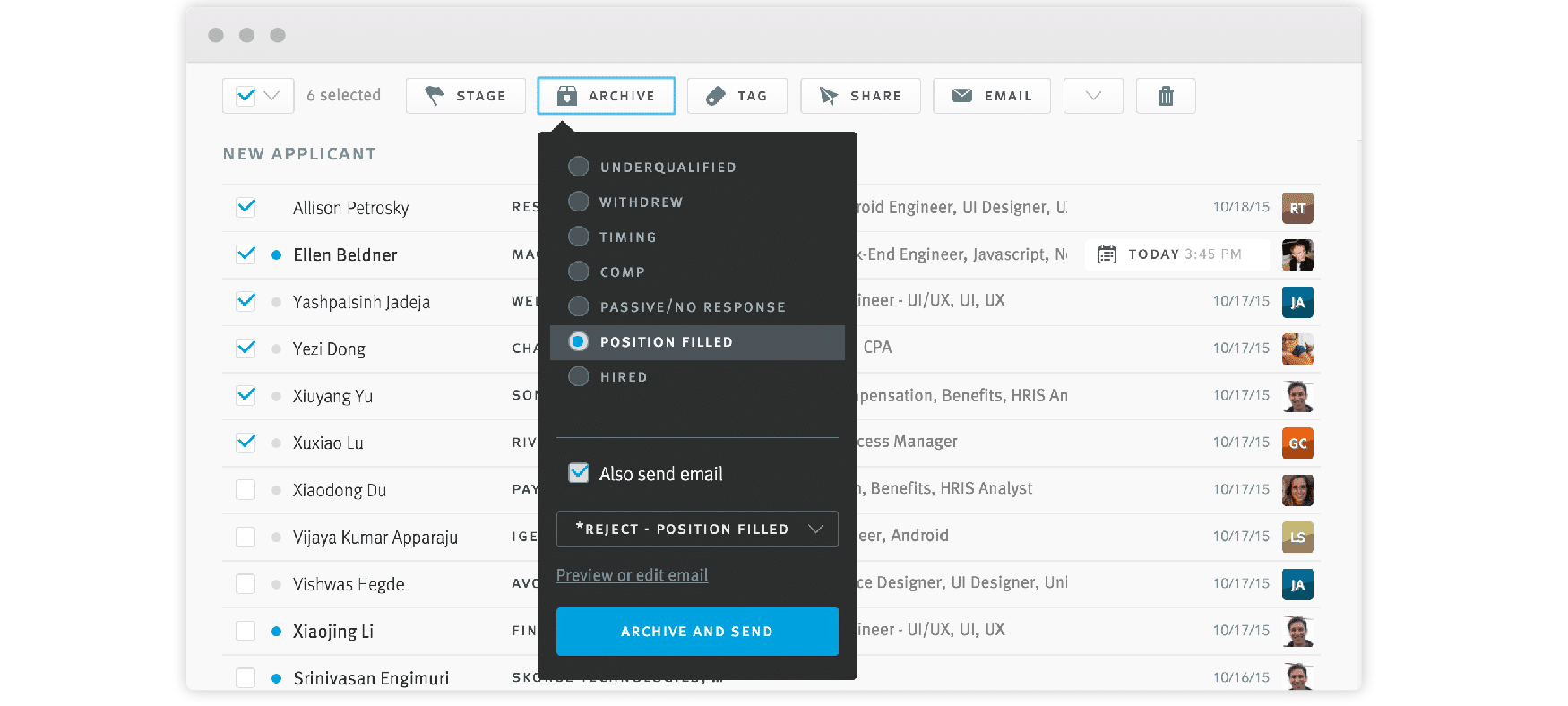Click the NEW APPLICANT section heading
This screenshot has width=1568, height=706.
coord(299,154)
